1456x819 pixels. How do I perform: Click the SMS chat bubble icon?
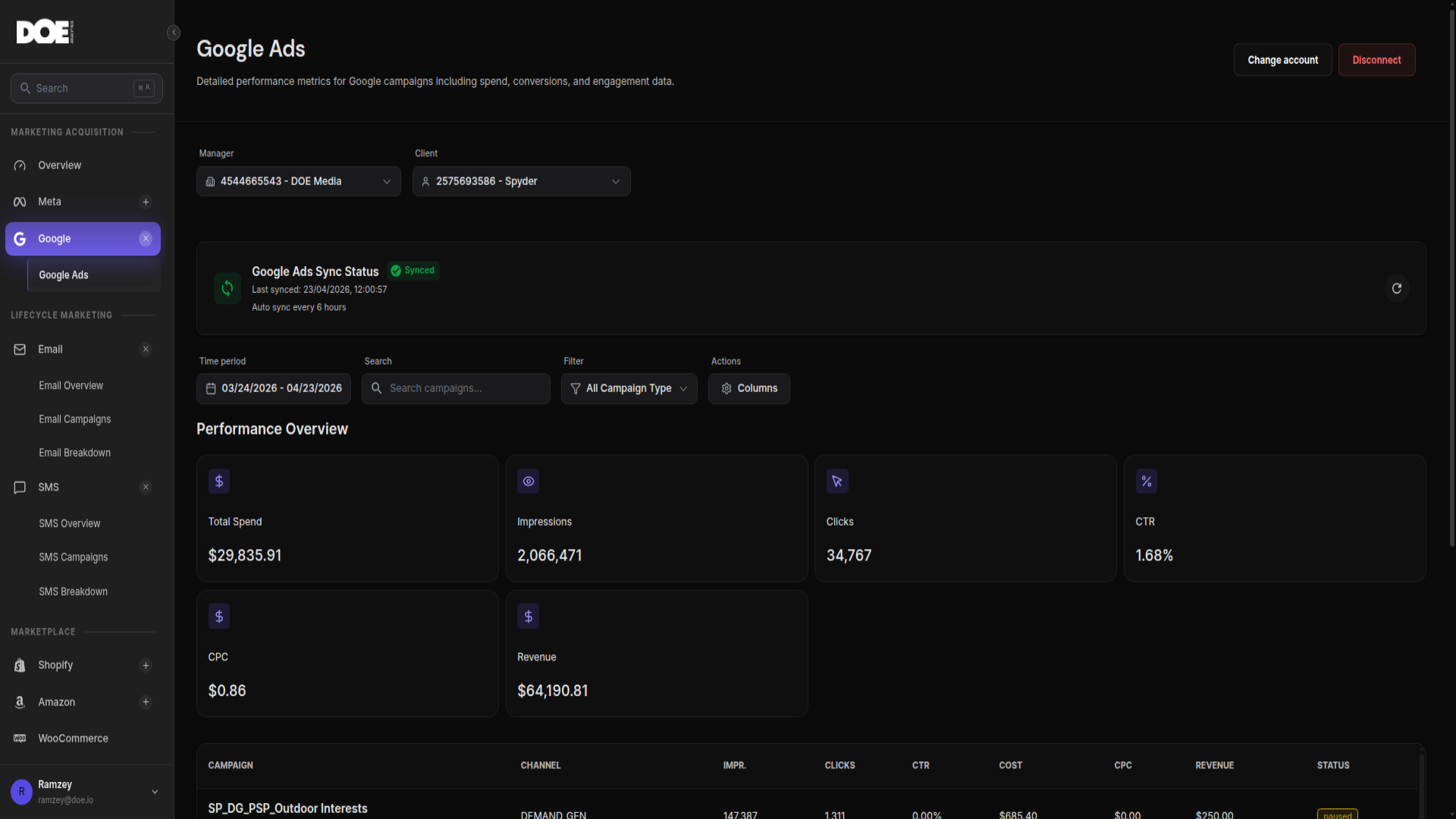click(x=20, y=488)
